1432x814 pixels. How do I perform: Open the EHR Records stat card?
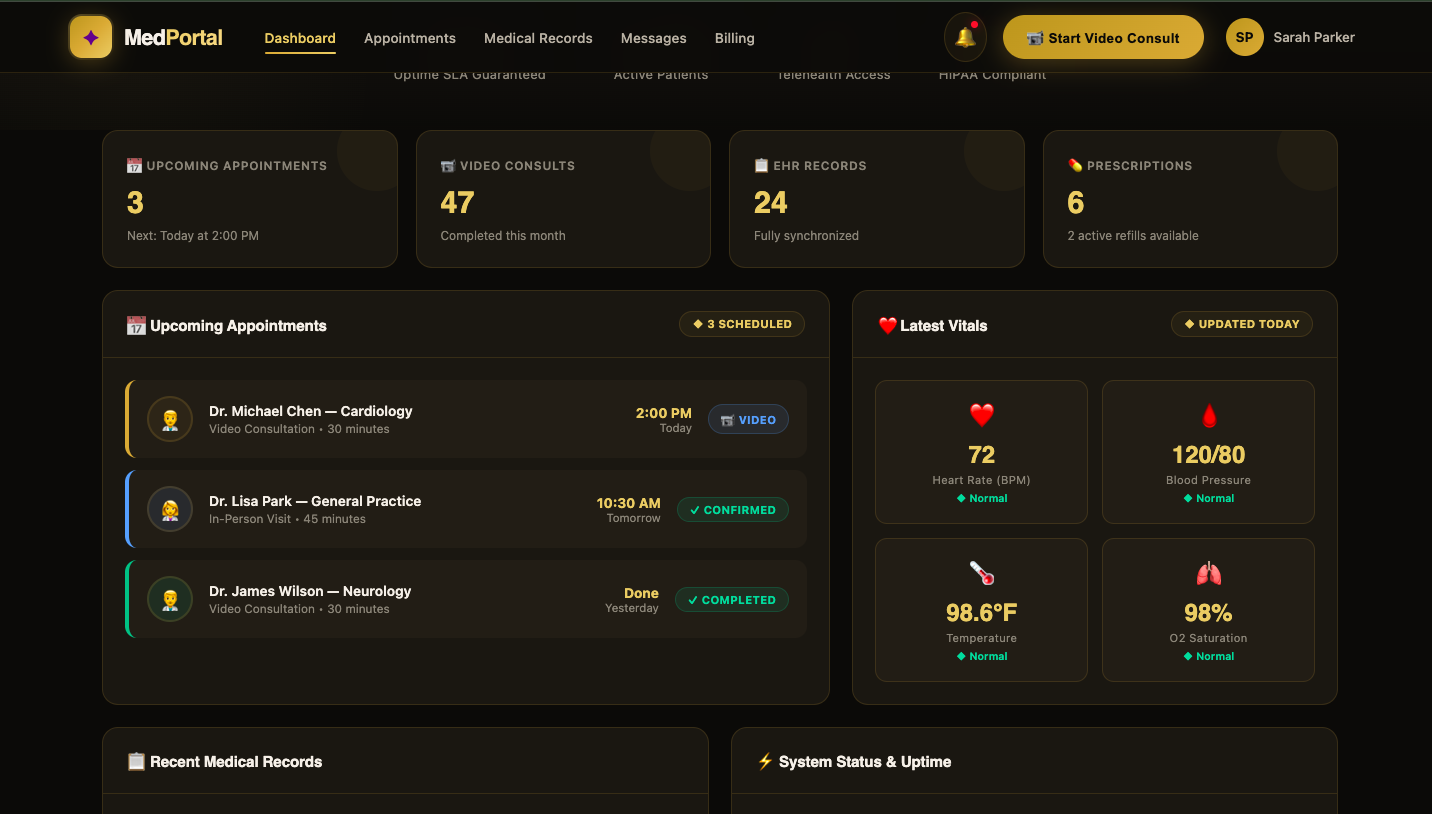coord(877,199)
